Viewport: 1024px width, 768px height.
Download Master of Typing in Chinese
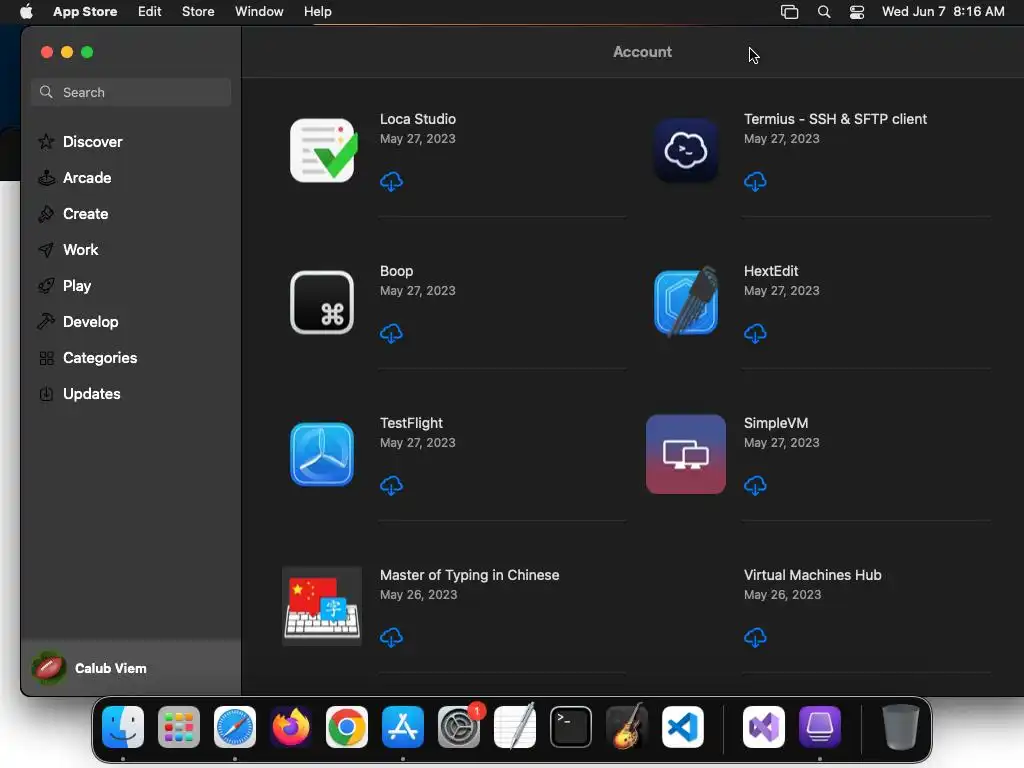(x=391, y=637)
